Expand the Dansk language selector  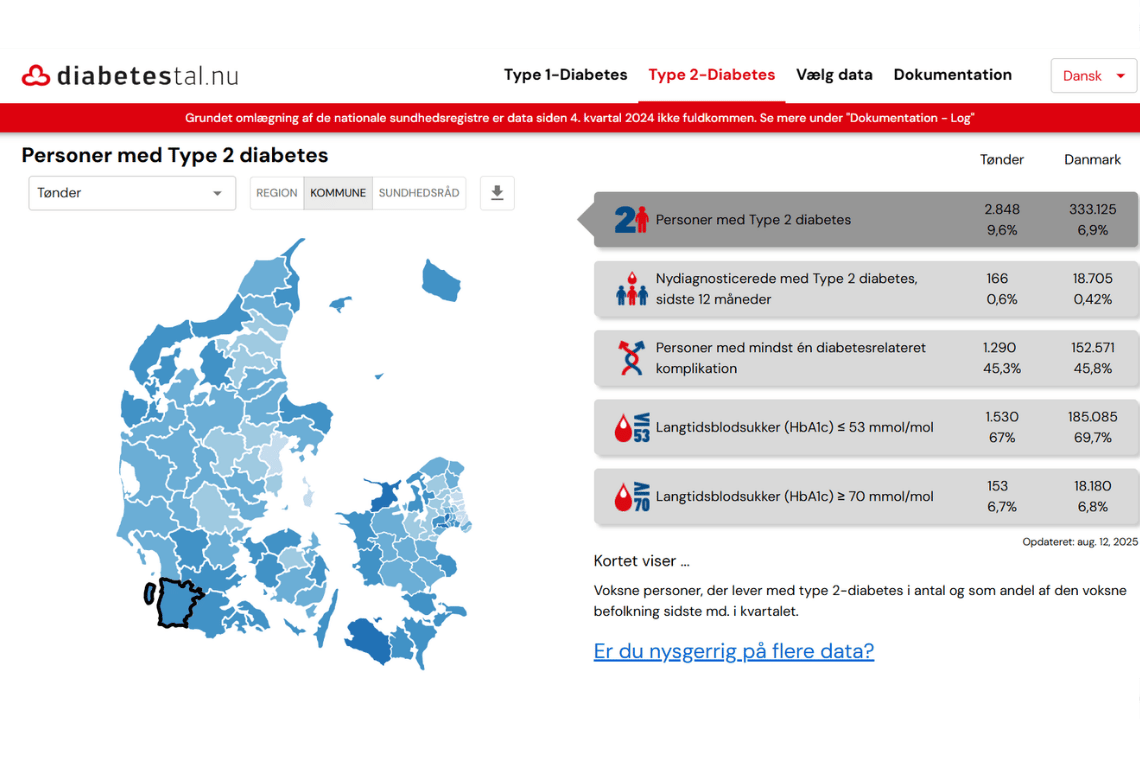pos(1093,75)
